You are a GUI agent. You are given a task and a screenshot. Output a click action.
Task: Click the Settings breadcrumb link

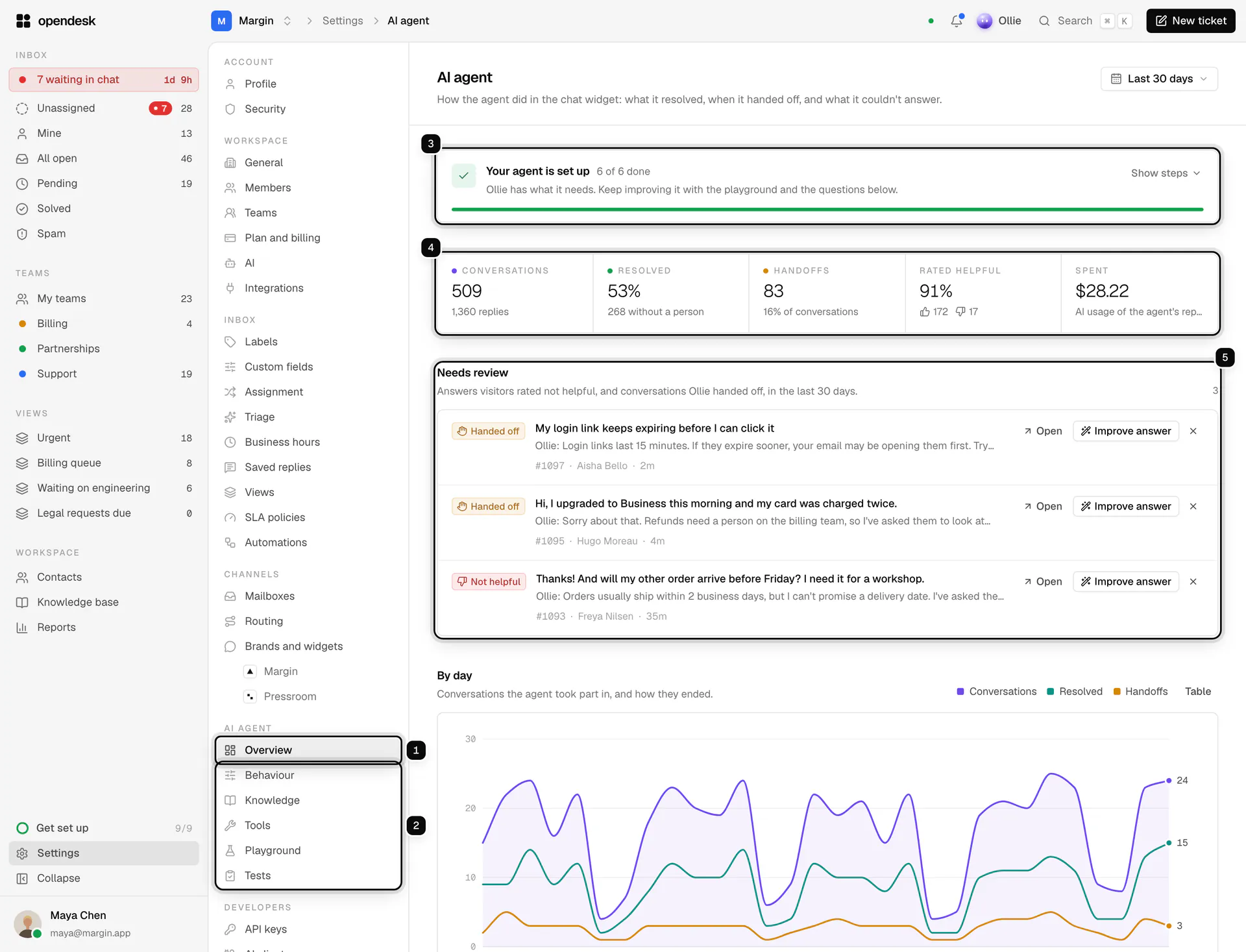(x=343, y=21)
